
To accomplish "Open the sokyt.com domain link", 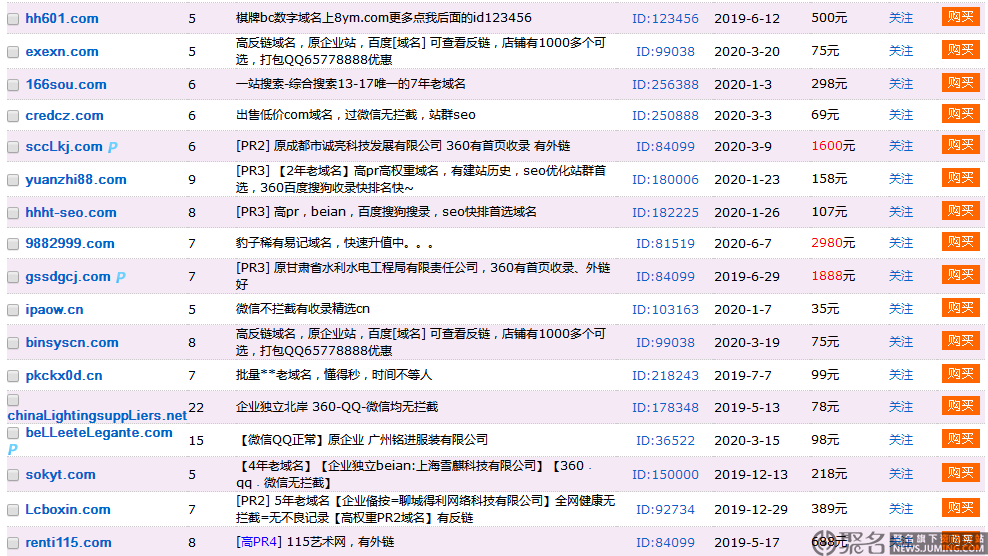I will point(60,475).
